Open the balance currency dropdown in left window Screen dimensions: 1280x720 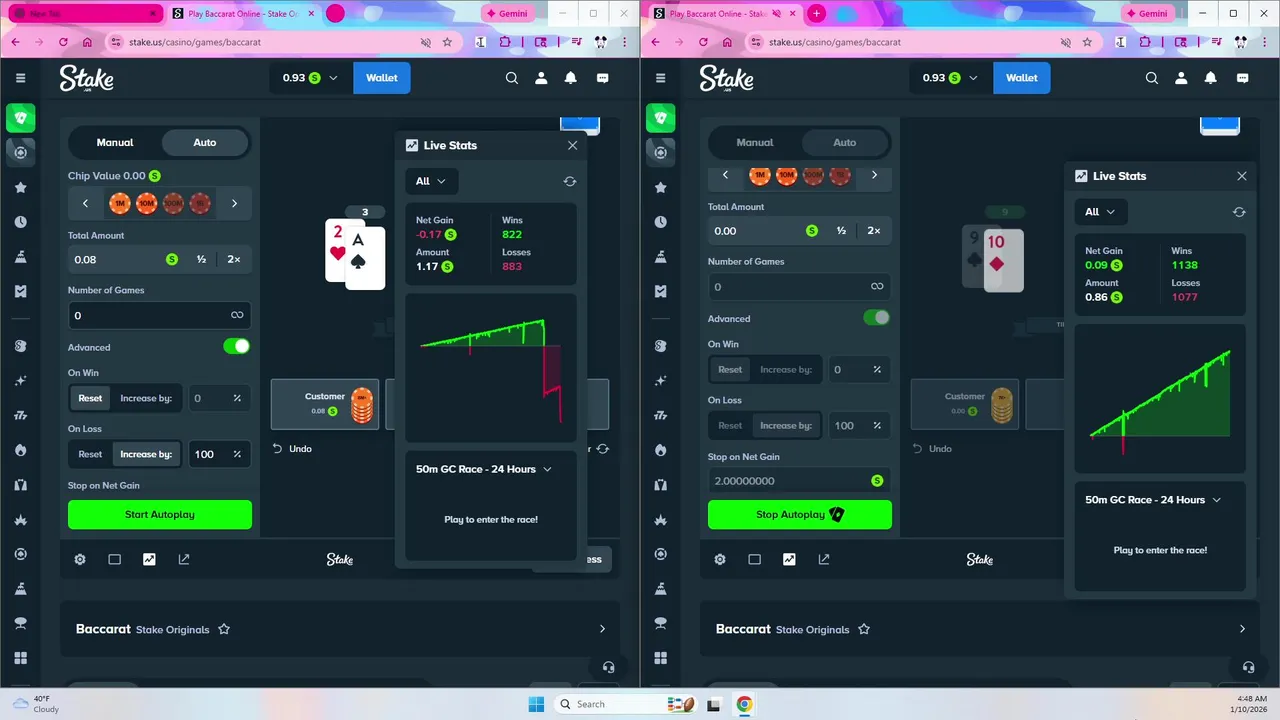pos(310,78)
